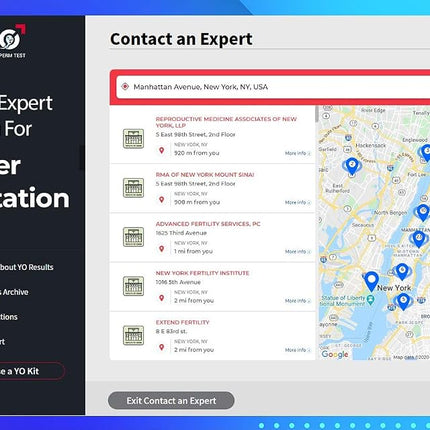Click red pin beside Extend Fertility distance
This screenshot has width=430, height=430.
pos(162,347)
